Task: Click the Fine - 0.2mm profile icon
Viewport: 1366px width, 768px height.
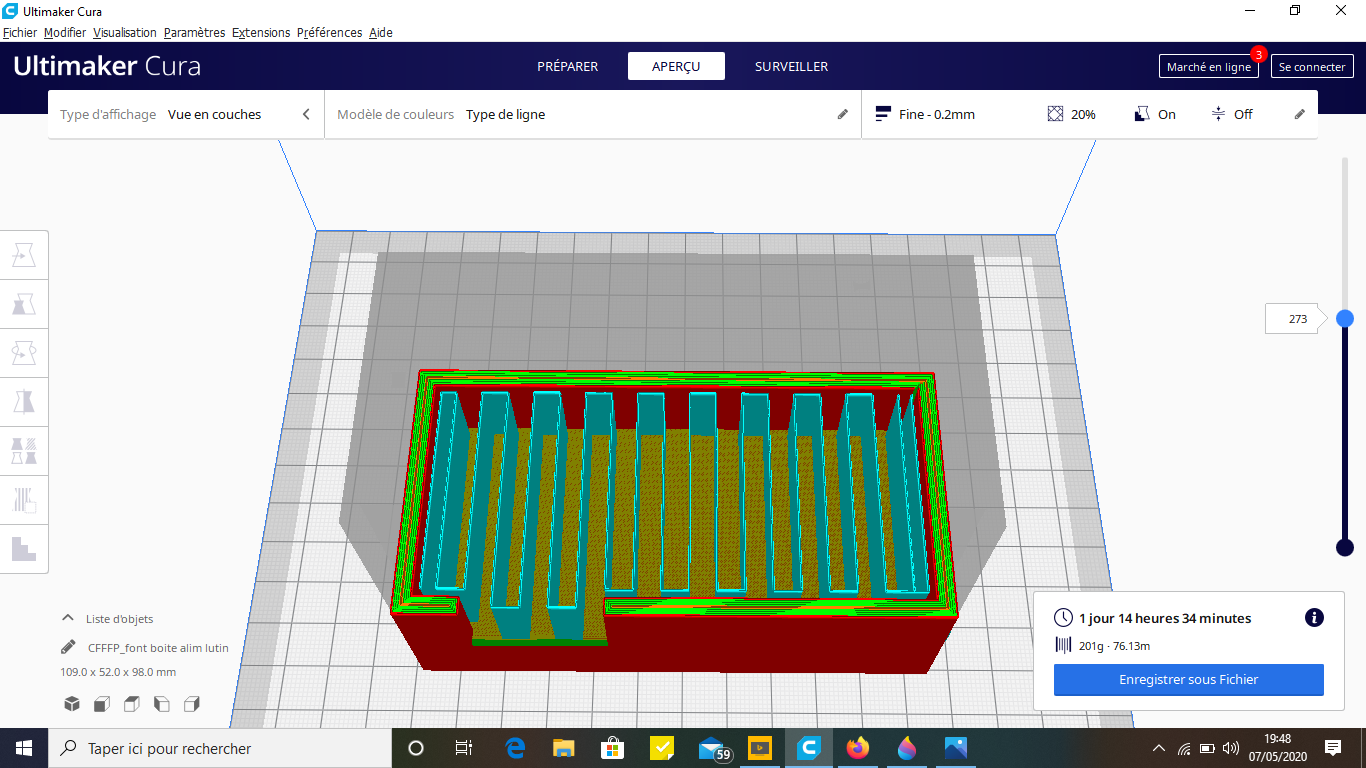Action: point(883,114)
